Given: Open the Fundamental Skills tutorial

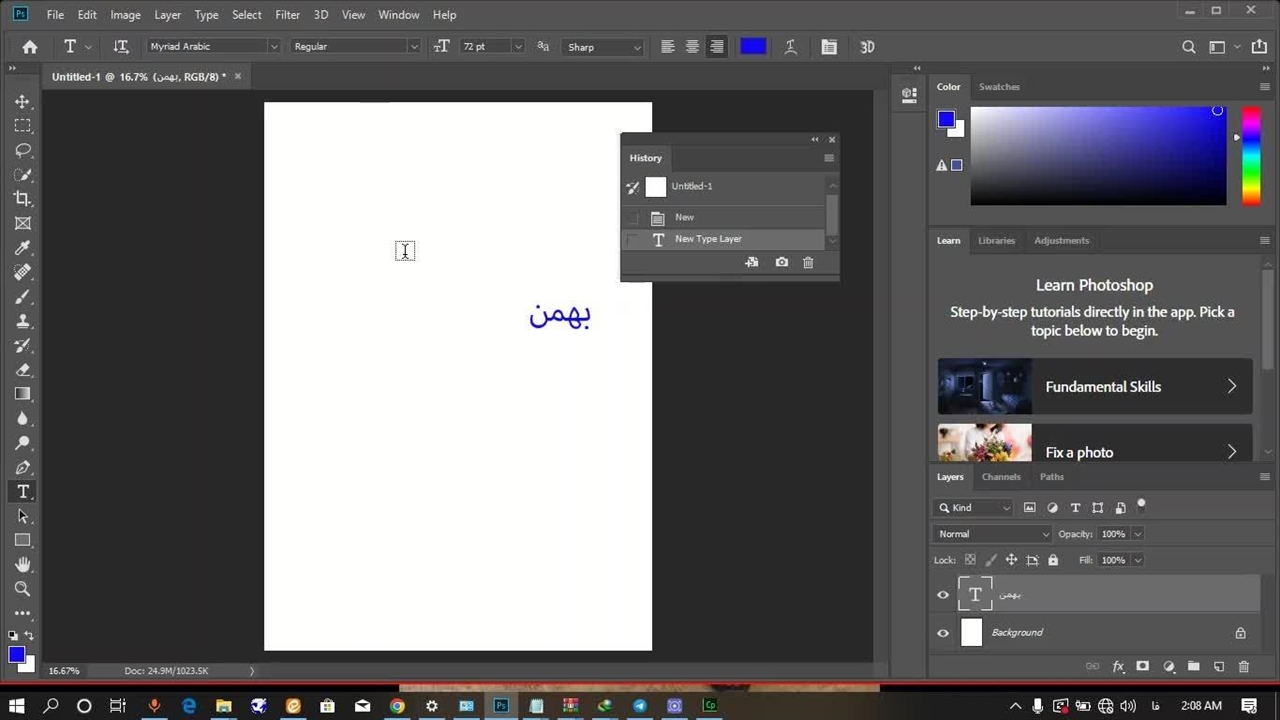Looking at the screenshot, I should pos(1094,387).
